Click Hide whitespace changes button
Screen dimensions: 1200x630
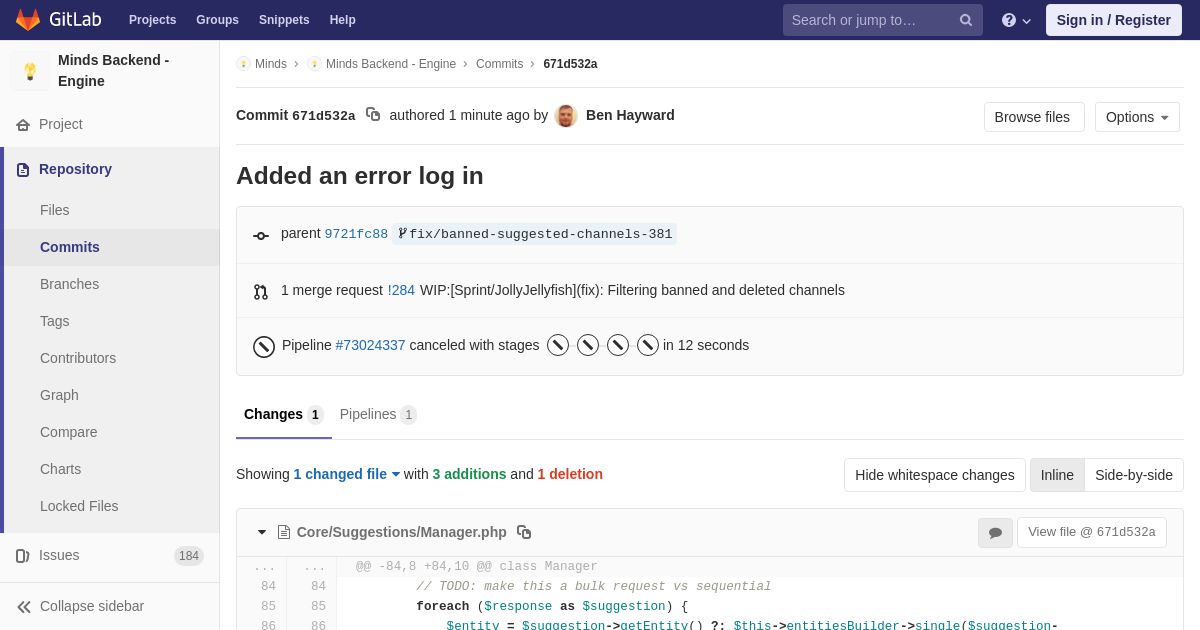(x=935, y=475)
